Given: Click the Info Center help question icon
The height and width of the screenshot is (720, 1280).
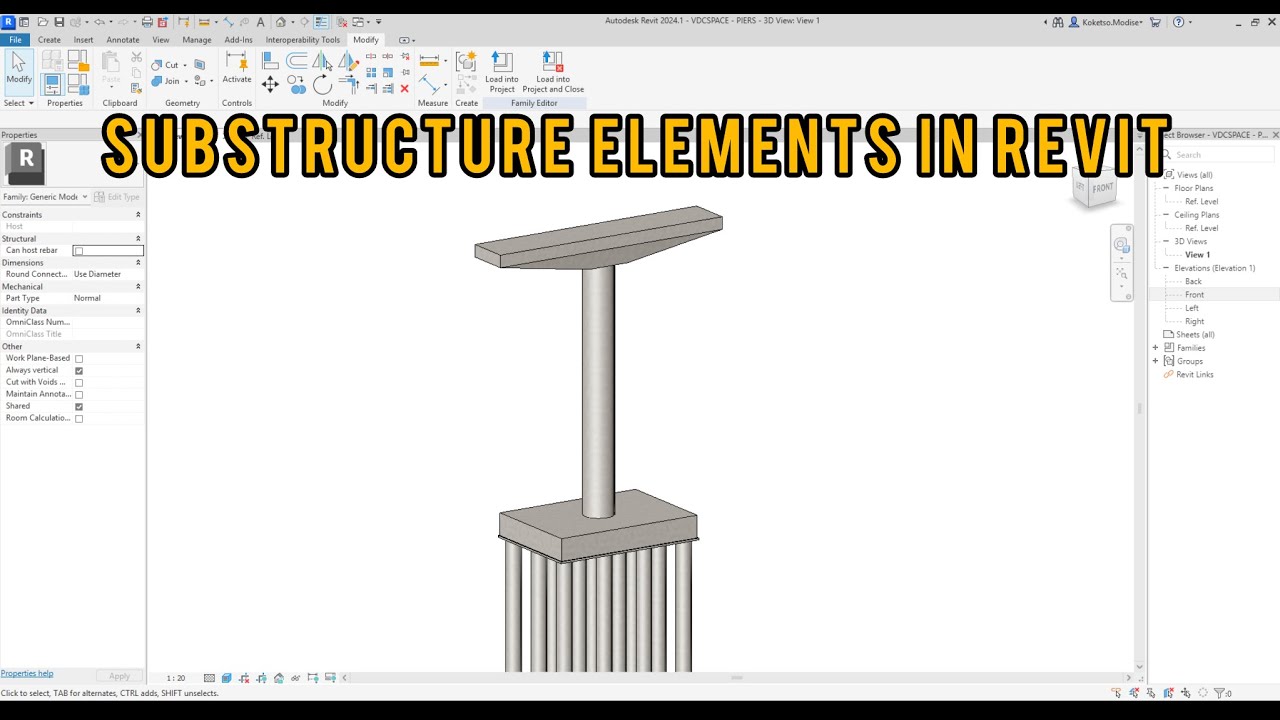Looking at the screenshot, I should point(1178,22).
